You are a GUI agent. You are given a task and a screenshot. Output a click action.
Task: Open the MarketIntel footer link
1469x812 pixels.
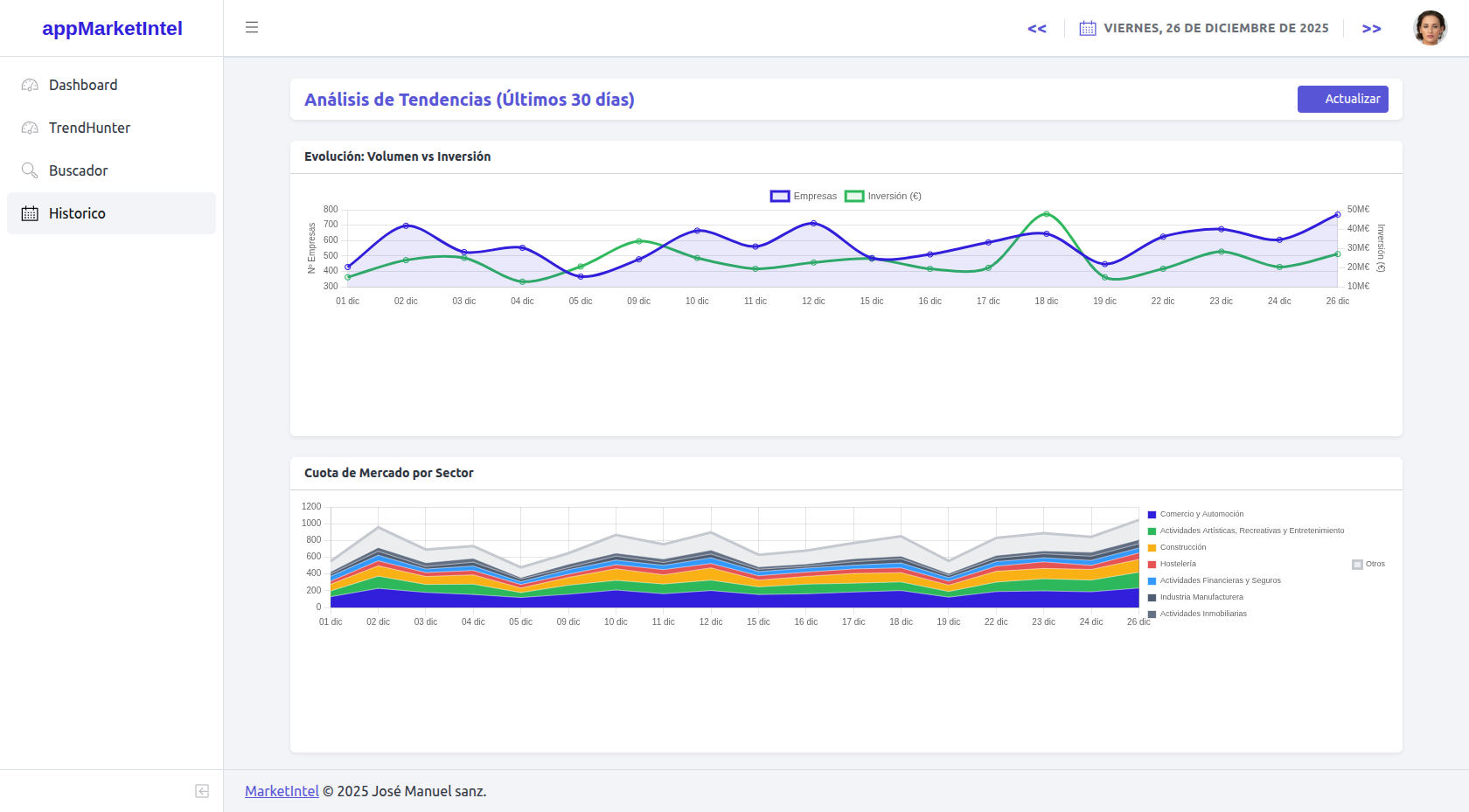[281, 790]
